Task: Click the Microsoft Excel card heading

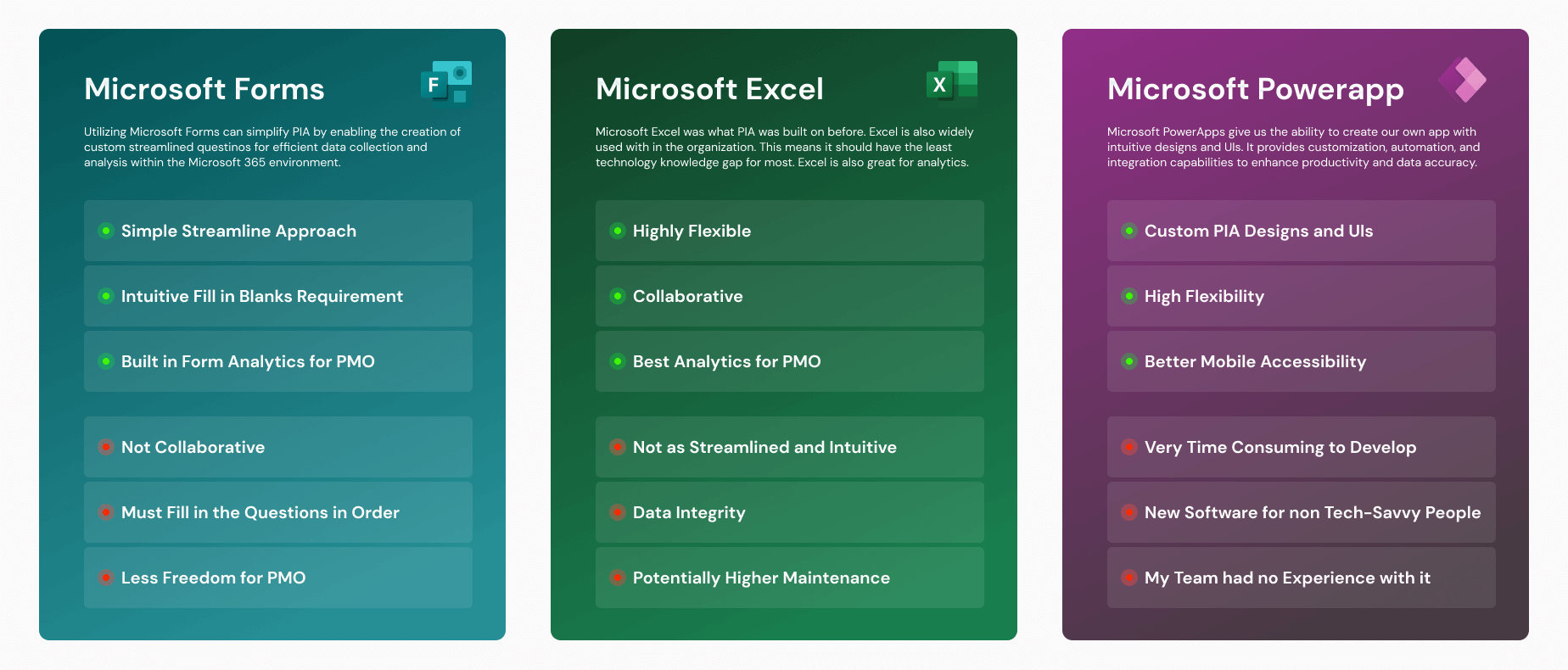Action: click(x=709, y=89)
